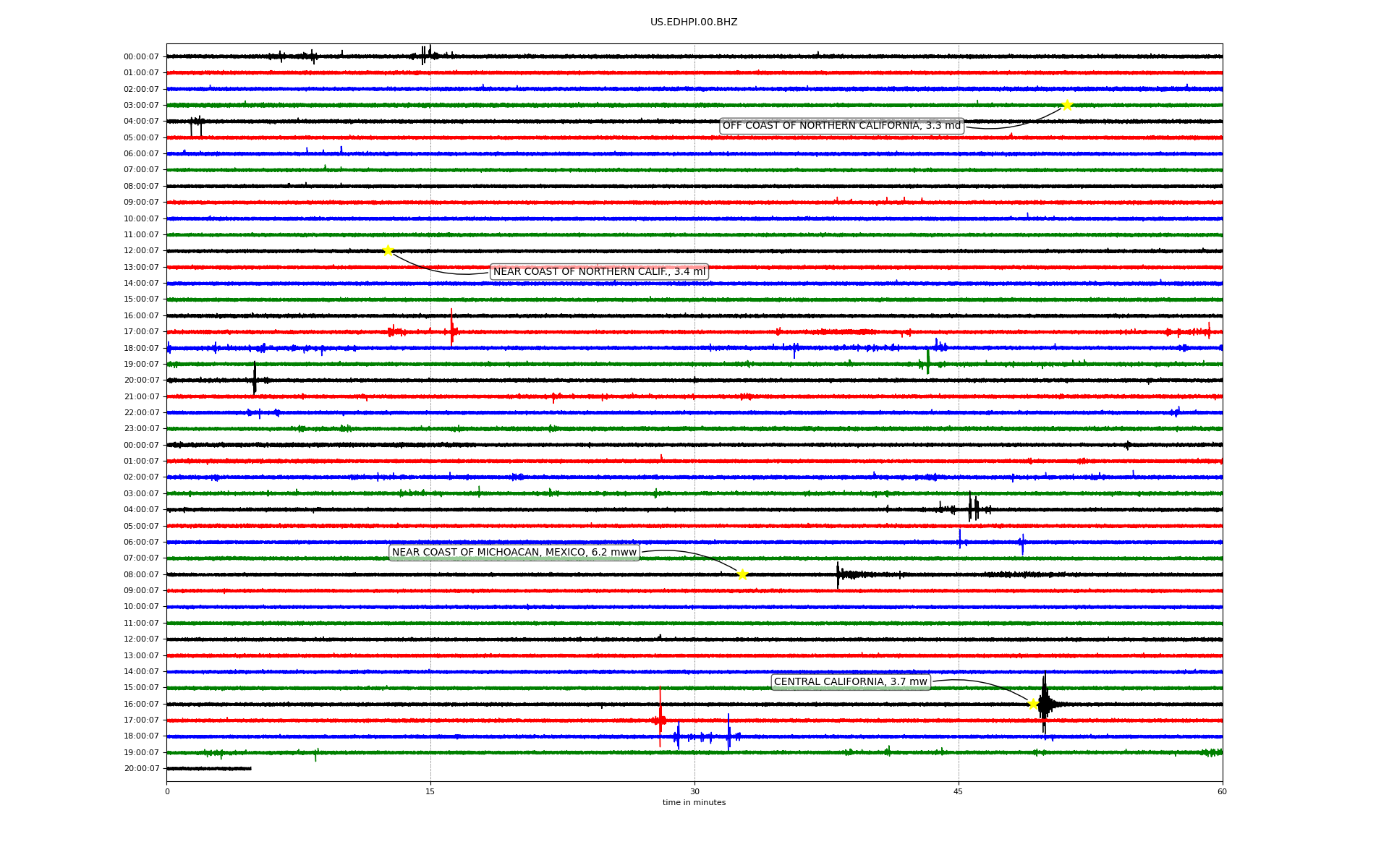Click the 23:00:07 time label
The image size is (1389, 868).
[142, 429]
